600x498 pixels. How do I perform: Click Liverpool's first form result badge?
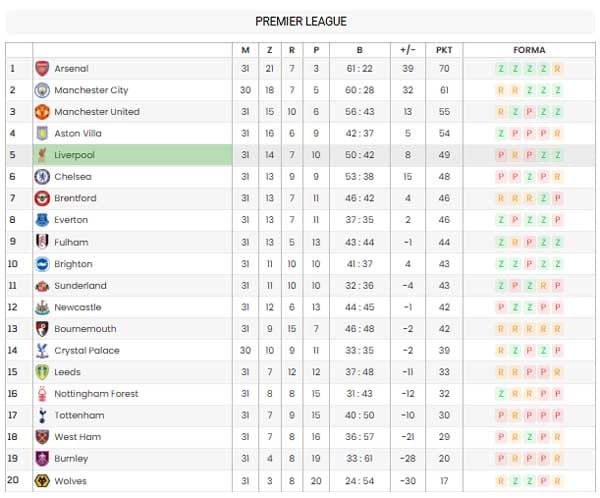(501, 155)
